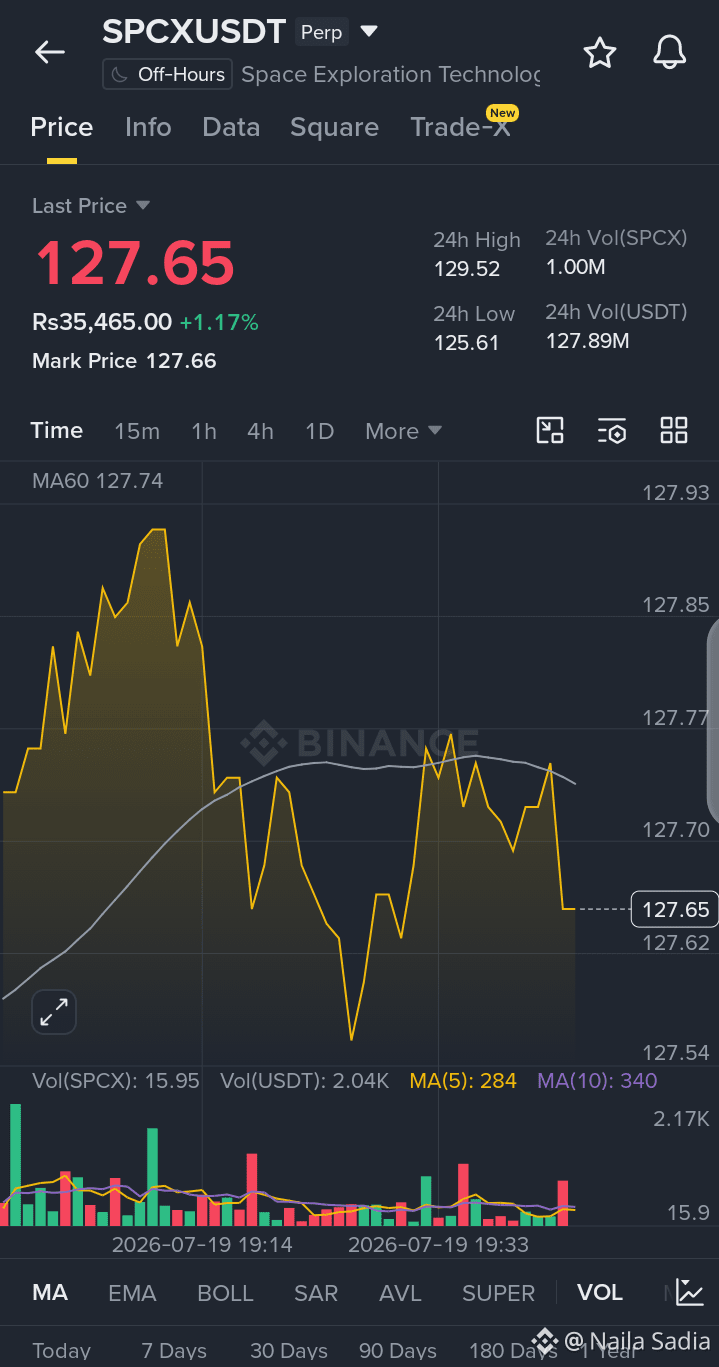Select the 1h chart interval

tap(204, 431)
